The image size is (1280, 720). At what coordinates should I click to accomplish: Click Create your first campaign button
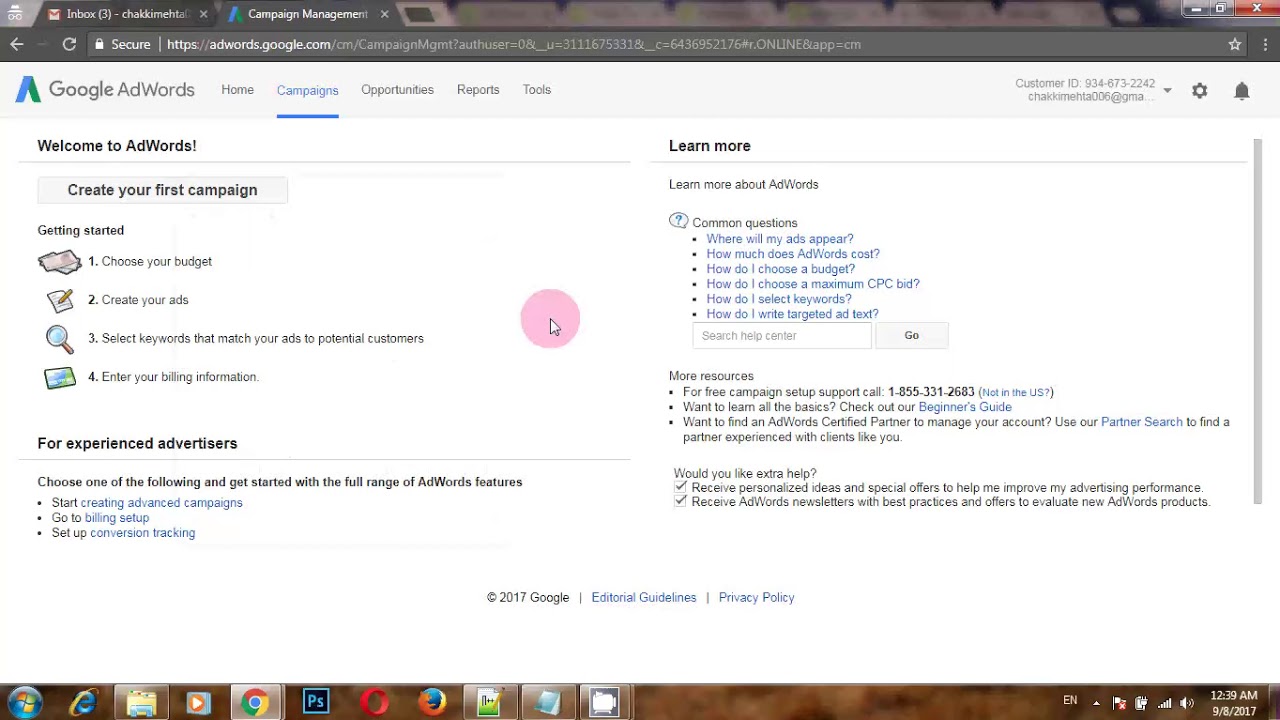pos(162,190)
